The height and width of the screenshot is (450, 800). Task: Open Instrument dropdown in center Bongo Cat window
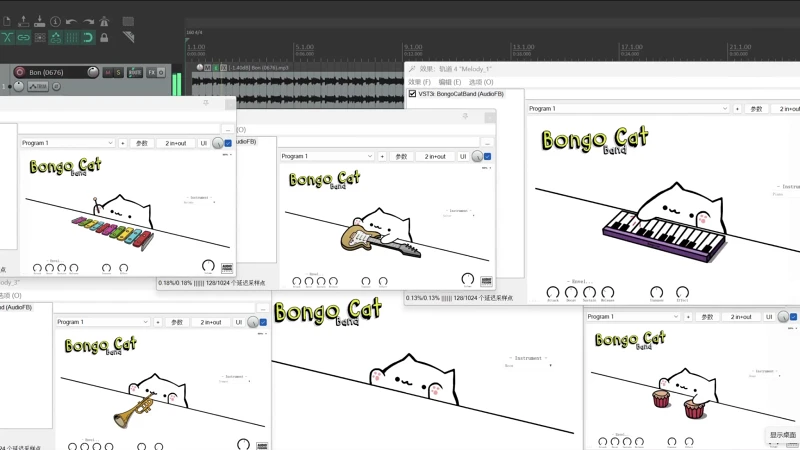[529, 365]
